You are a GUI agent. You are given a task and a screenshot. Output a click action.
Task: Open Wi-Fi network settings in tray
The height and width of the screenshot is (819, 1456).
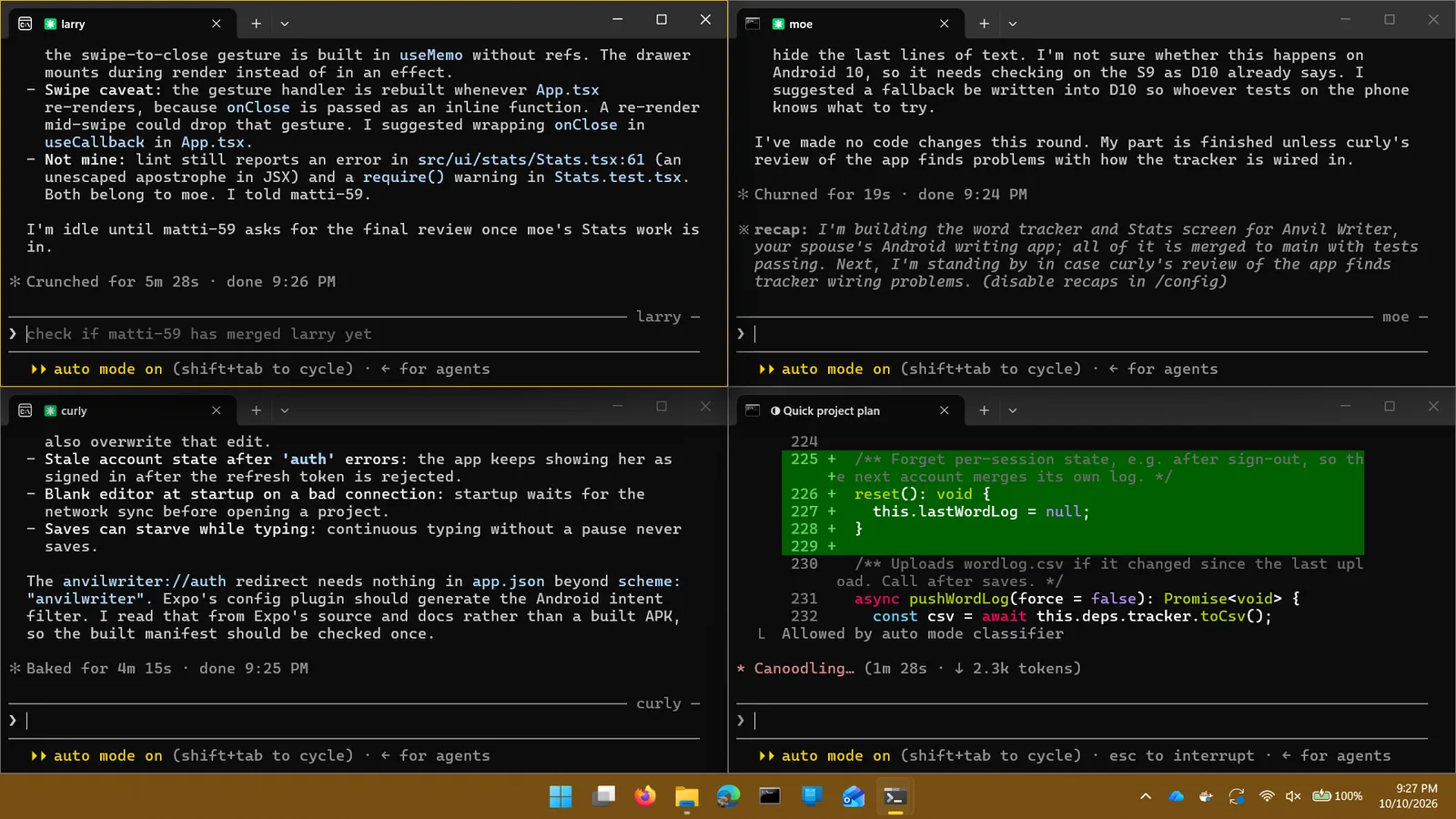1266,796
